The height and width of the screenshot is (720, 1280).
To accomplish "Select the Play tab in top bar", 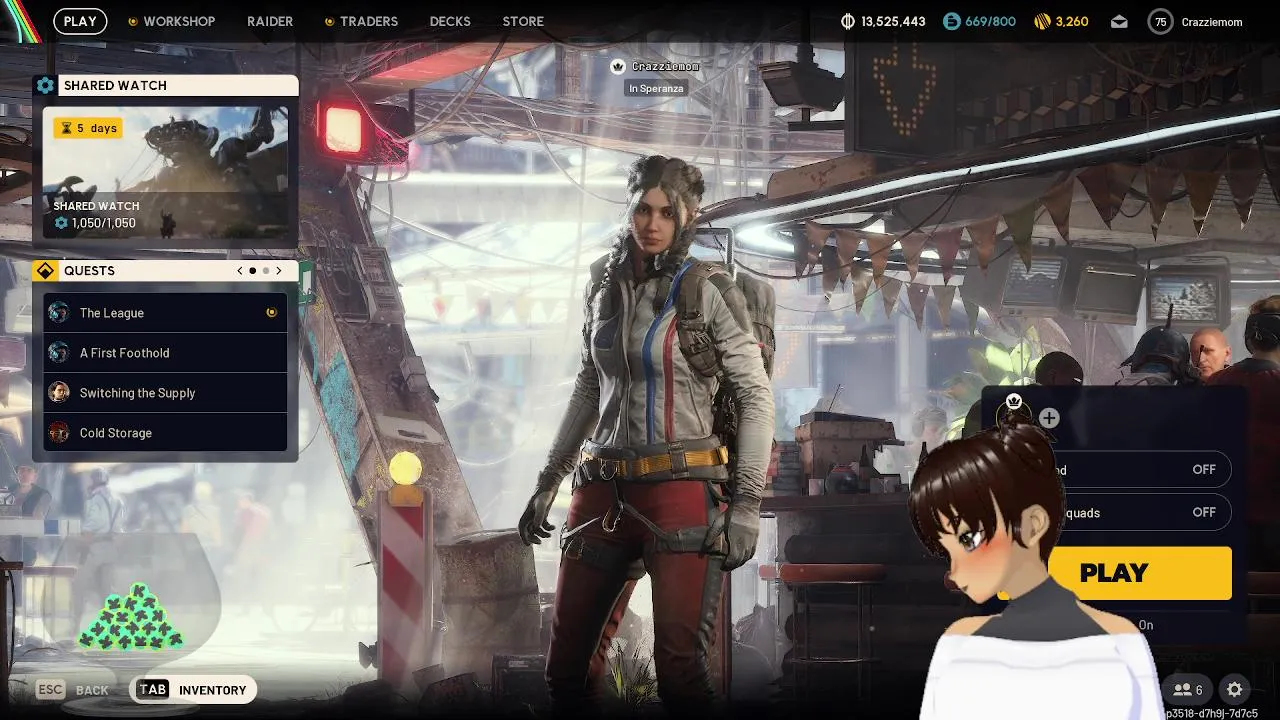I will [80, 21].
